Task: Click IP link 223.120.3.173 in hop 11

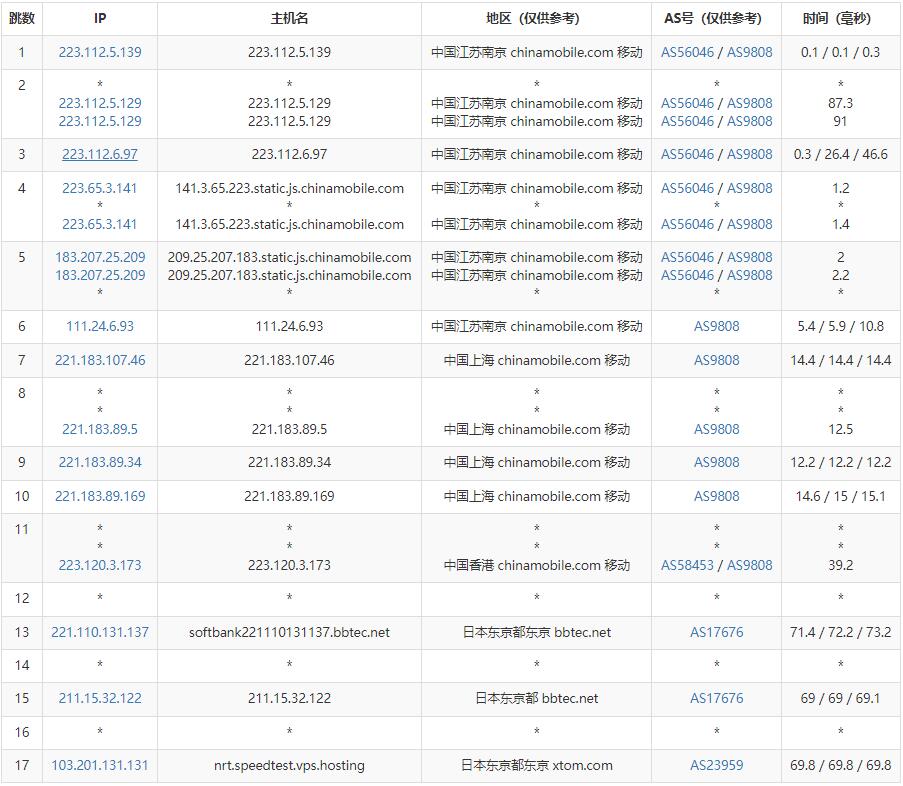Action: coord(100,565)
